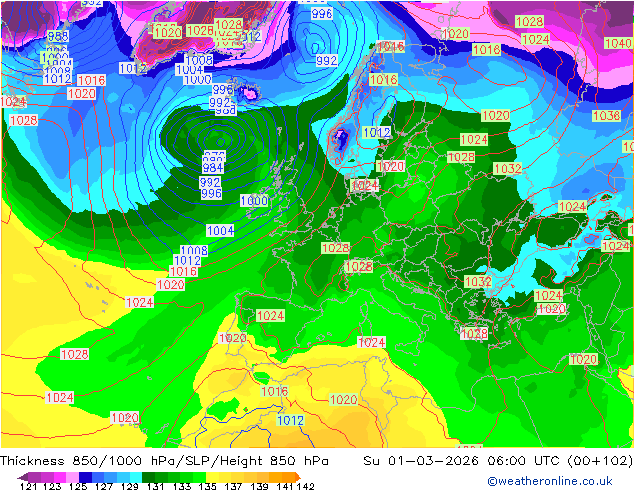634x490 pixels.
Task: Click the red 1024 label north of the Black Sea
Action: pos(572,207)
